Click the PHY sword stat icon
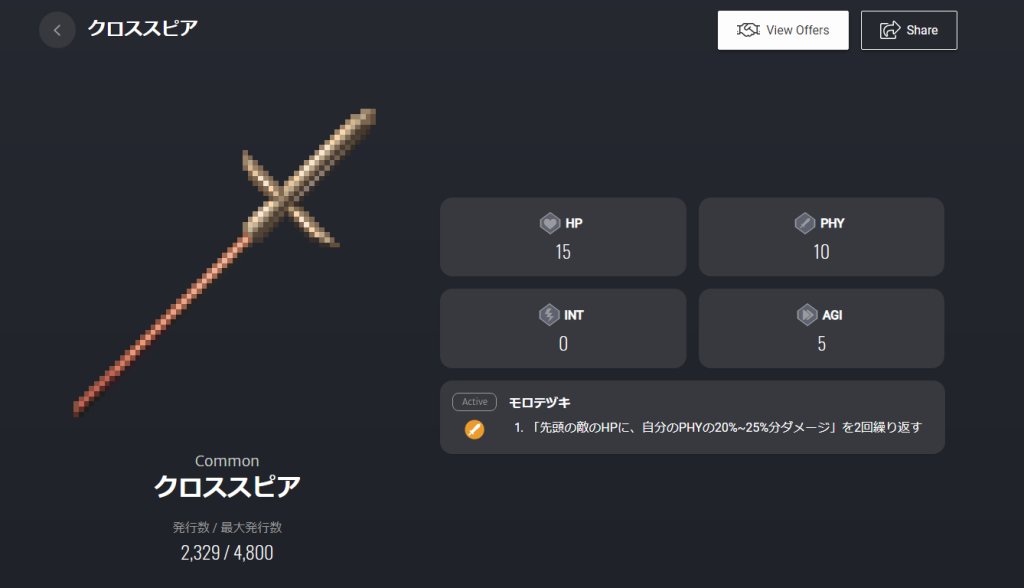The image size is (1024, 588). [805, 223]
